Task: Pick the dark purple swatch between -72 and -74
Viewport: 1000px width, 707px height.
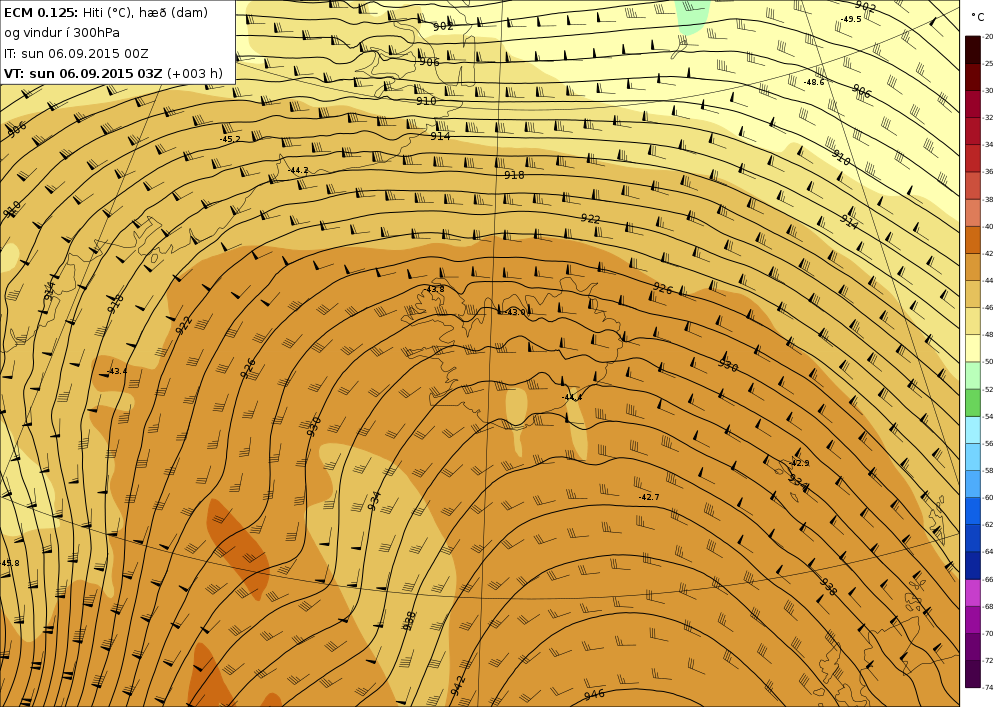Action: click(x=973, y=674)
